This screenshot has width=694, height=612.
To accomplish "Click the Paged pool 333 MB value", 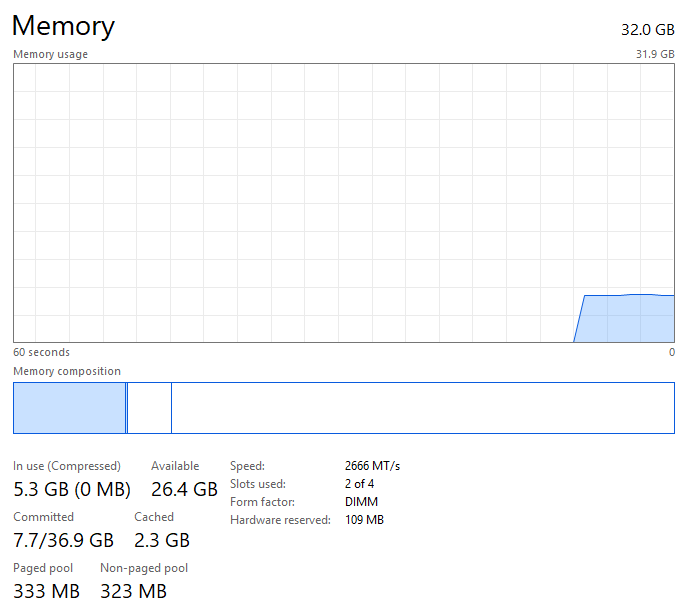I will click(46, 591).
